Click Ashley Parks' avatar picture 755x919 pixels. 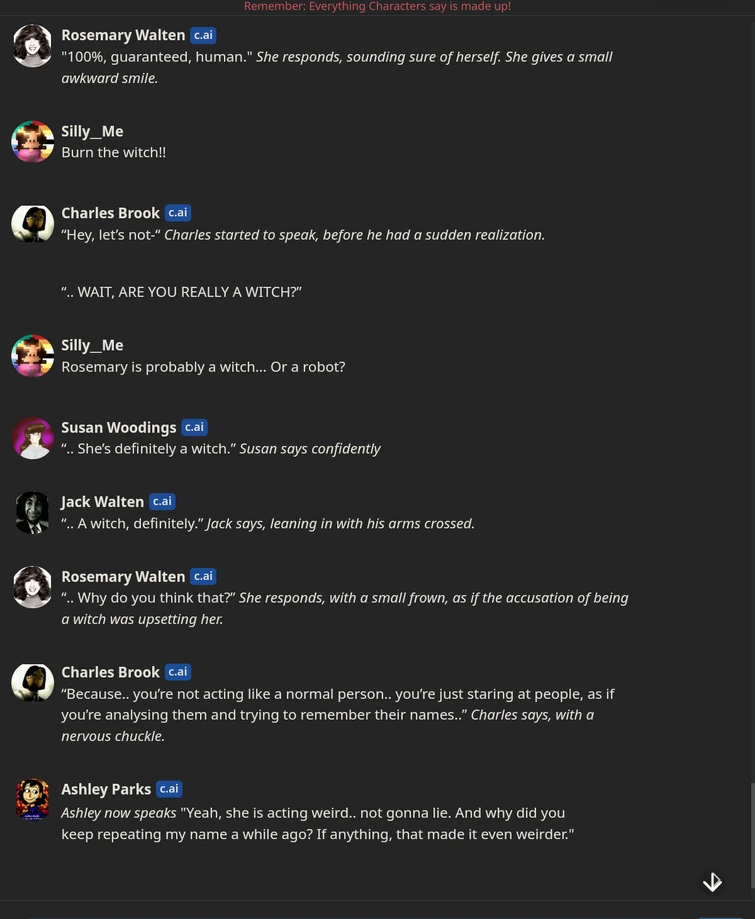[x=32, y=799]
